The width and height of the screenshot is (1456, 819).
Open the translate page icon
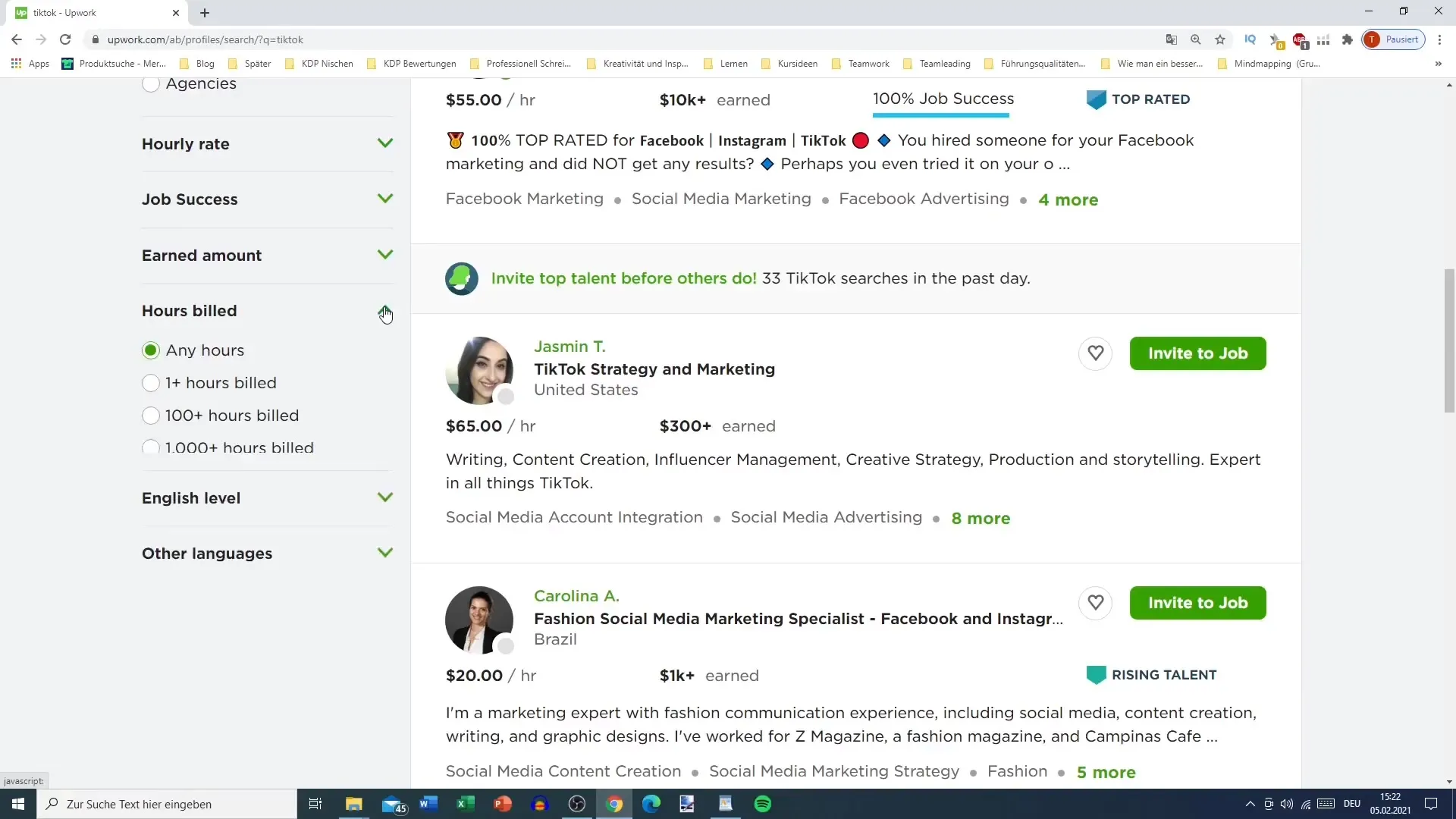coord(1172,39)
